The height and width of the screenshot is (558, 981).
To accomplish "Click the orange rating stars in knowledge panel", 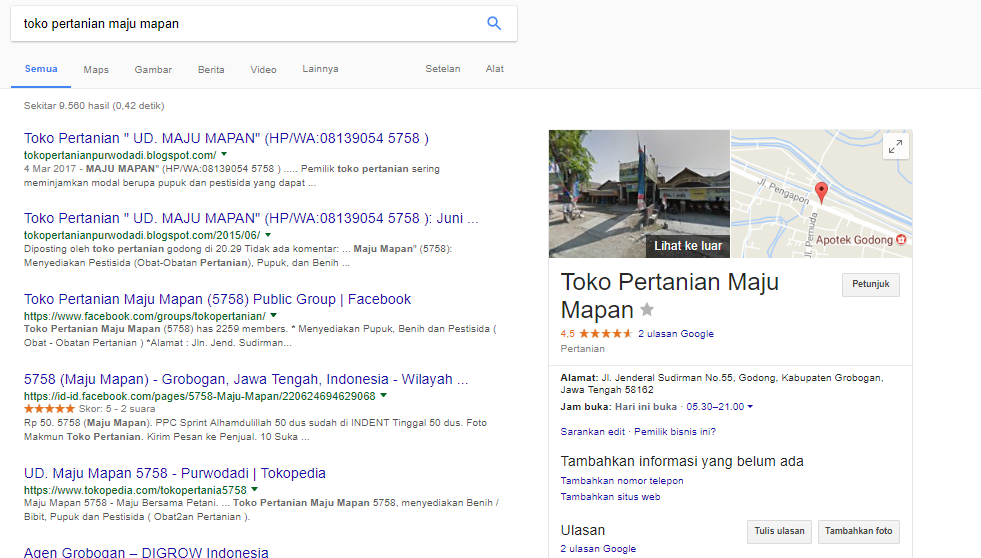I will [605, 333].
